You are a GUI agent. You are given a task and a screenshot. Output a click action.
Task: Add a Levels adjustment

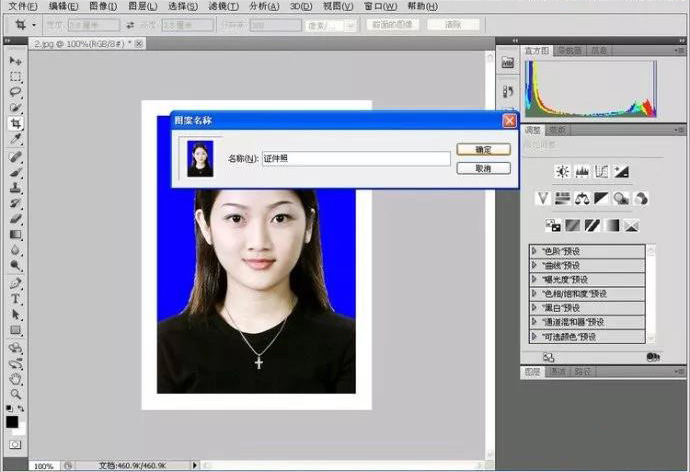582,171
